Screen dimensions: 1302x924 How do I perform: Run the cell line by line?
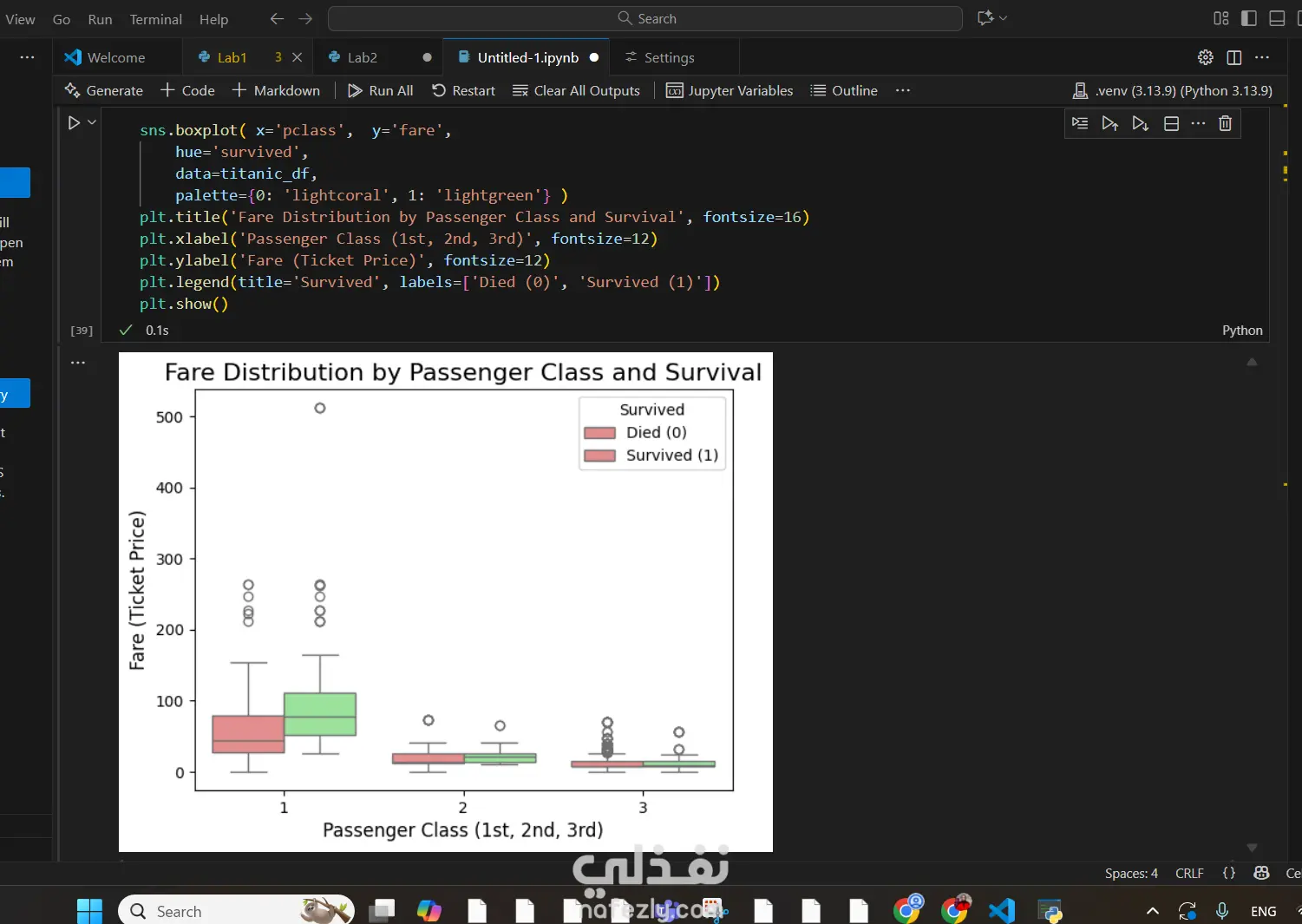(x=1080, y=123)
